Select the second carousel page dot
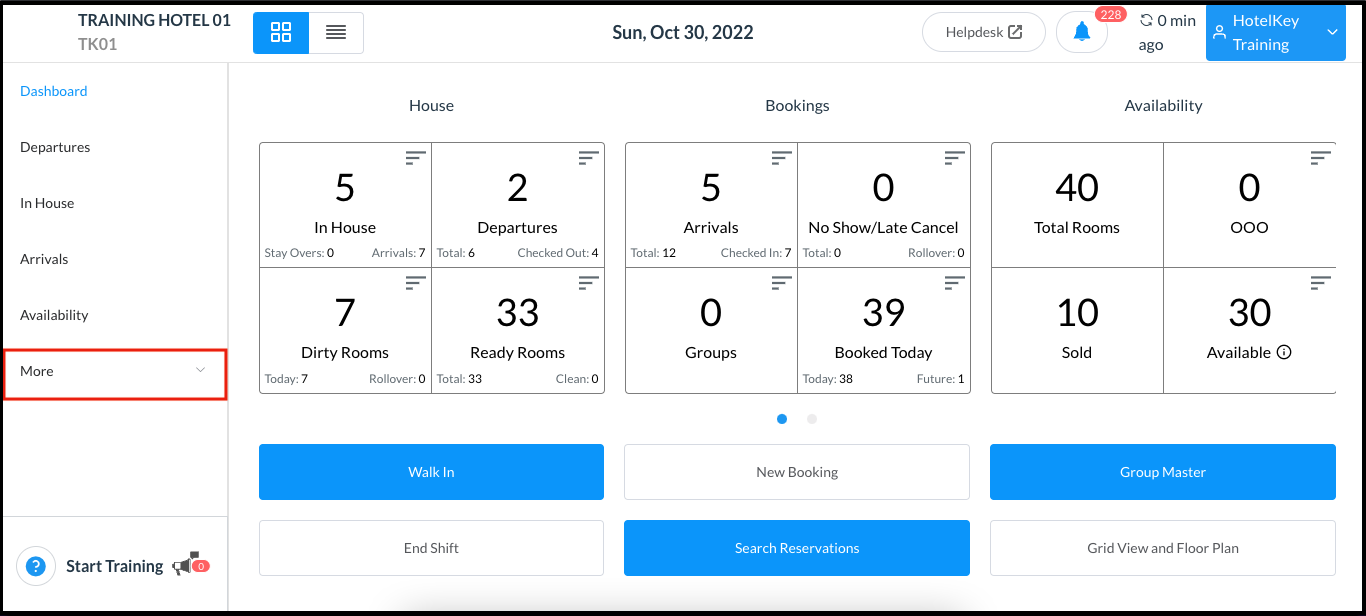This screenshot has height=616, width=1366. 811,419
